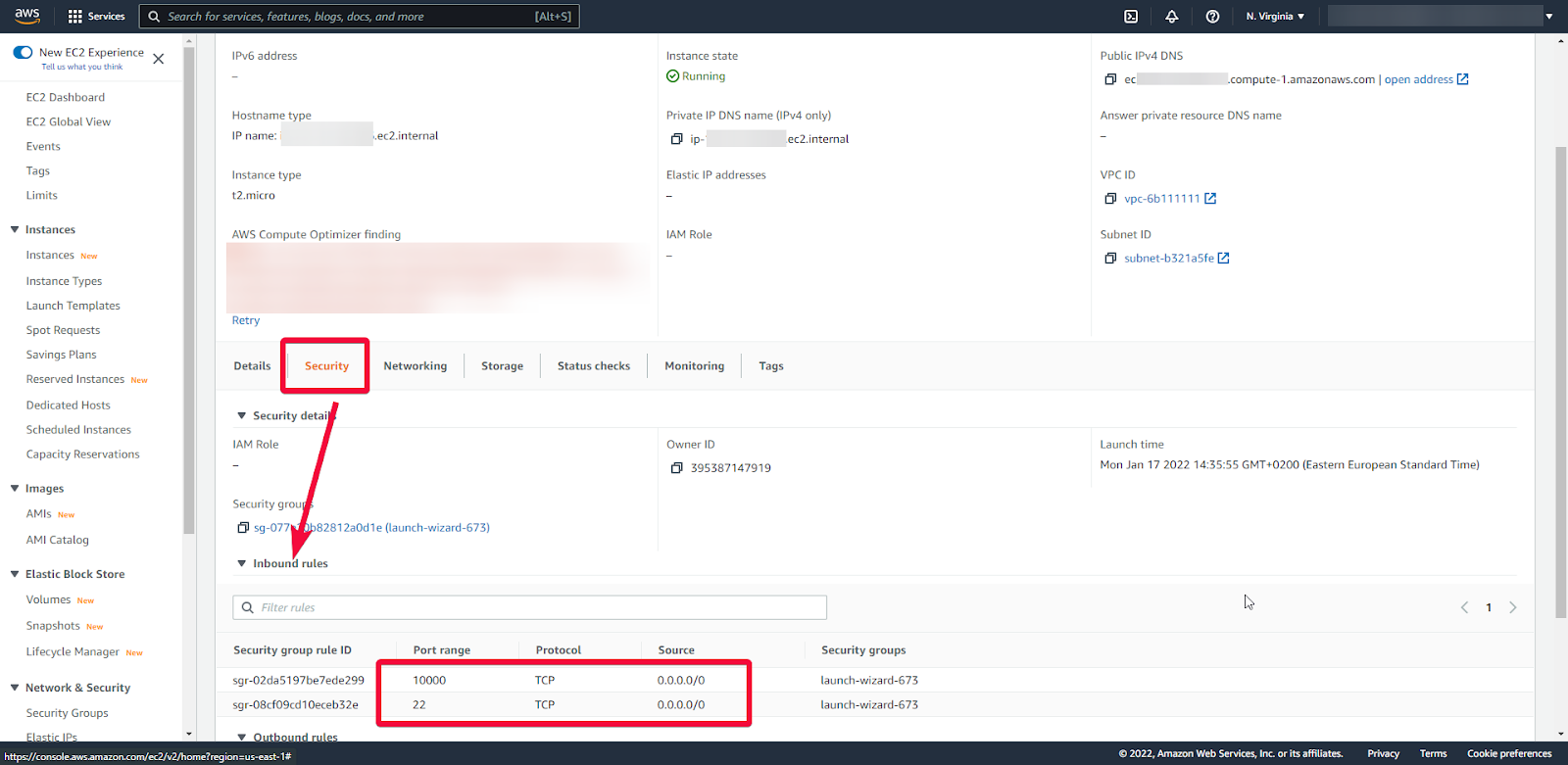Click Retry for Compute Optimizer finding
The image size is (1568, 765).
[x=246, y=320]
